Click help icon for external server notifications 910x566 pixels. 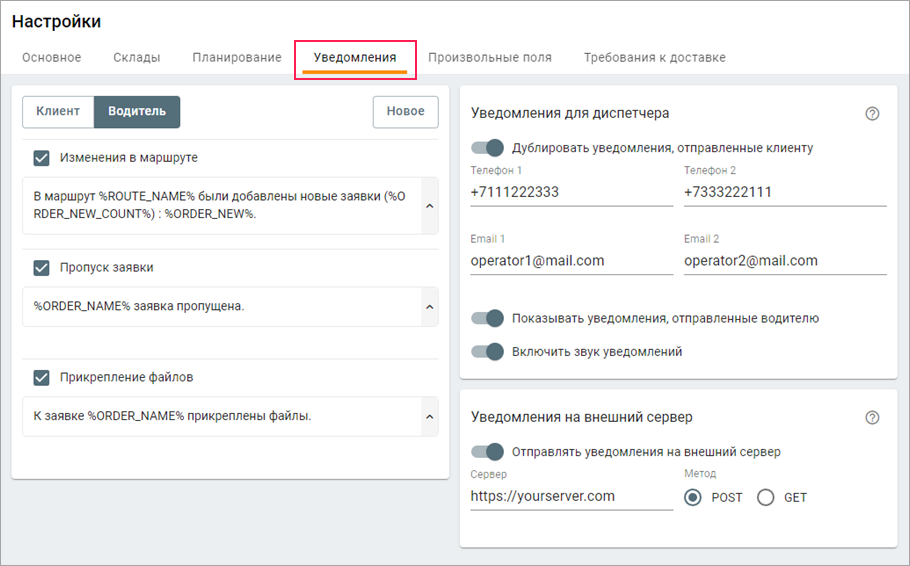[x=872, y=418]
